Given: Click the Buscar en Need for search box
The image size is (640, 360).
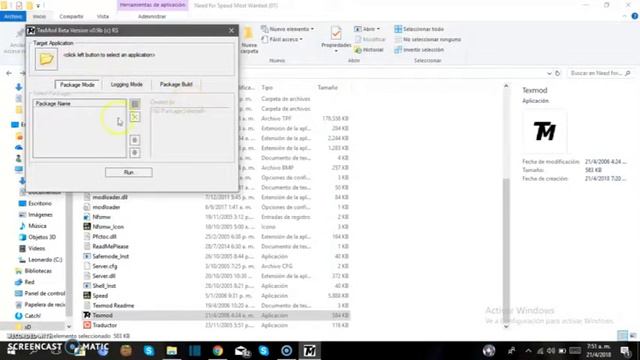Looking at the screenshot, I should click(600, 73).
